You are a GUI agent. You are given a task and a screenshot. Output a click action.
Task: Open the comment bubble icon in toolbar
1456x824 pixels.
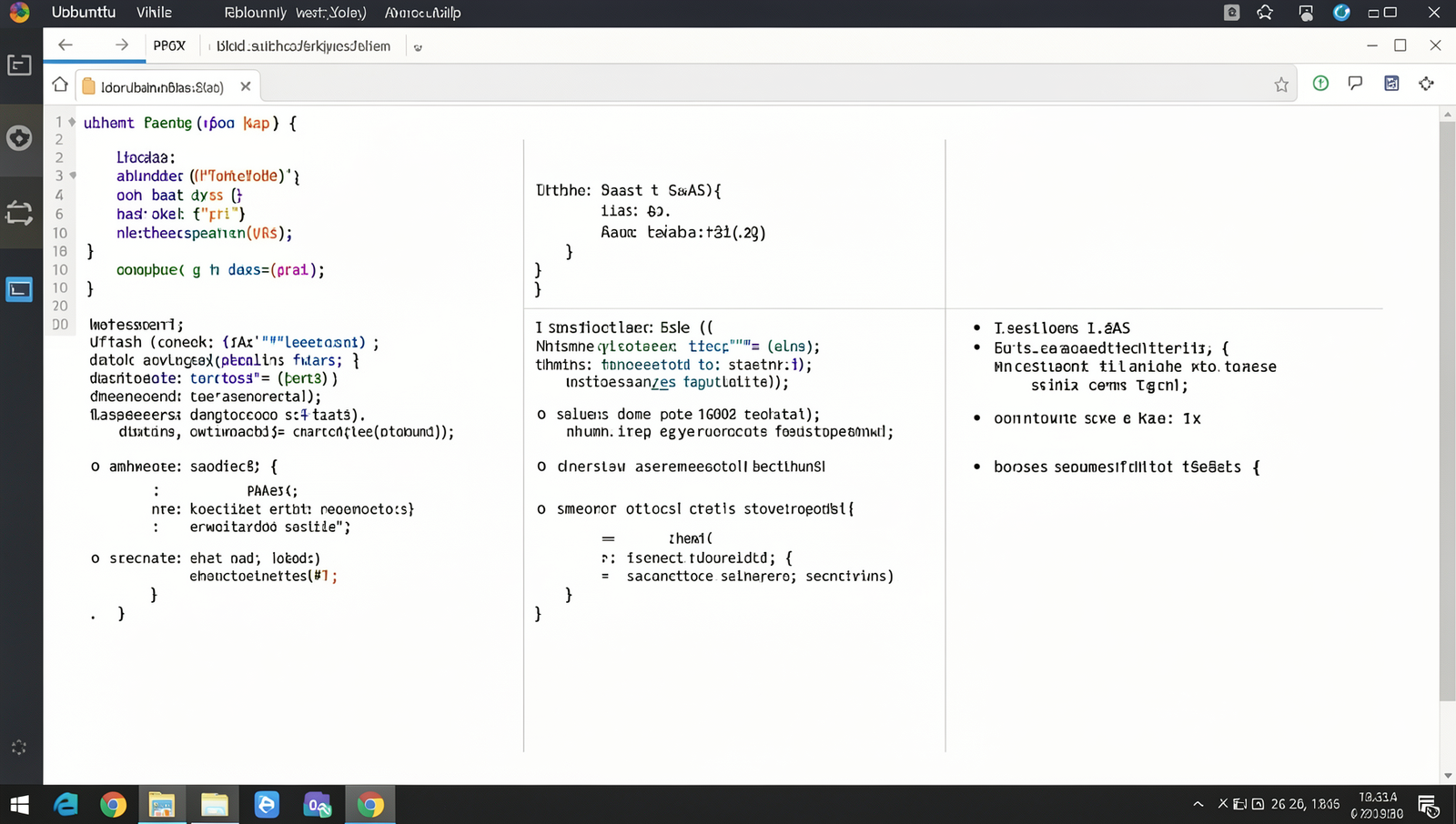click(1355, 83)
